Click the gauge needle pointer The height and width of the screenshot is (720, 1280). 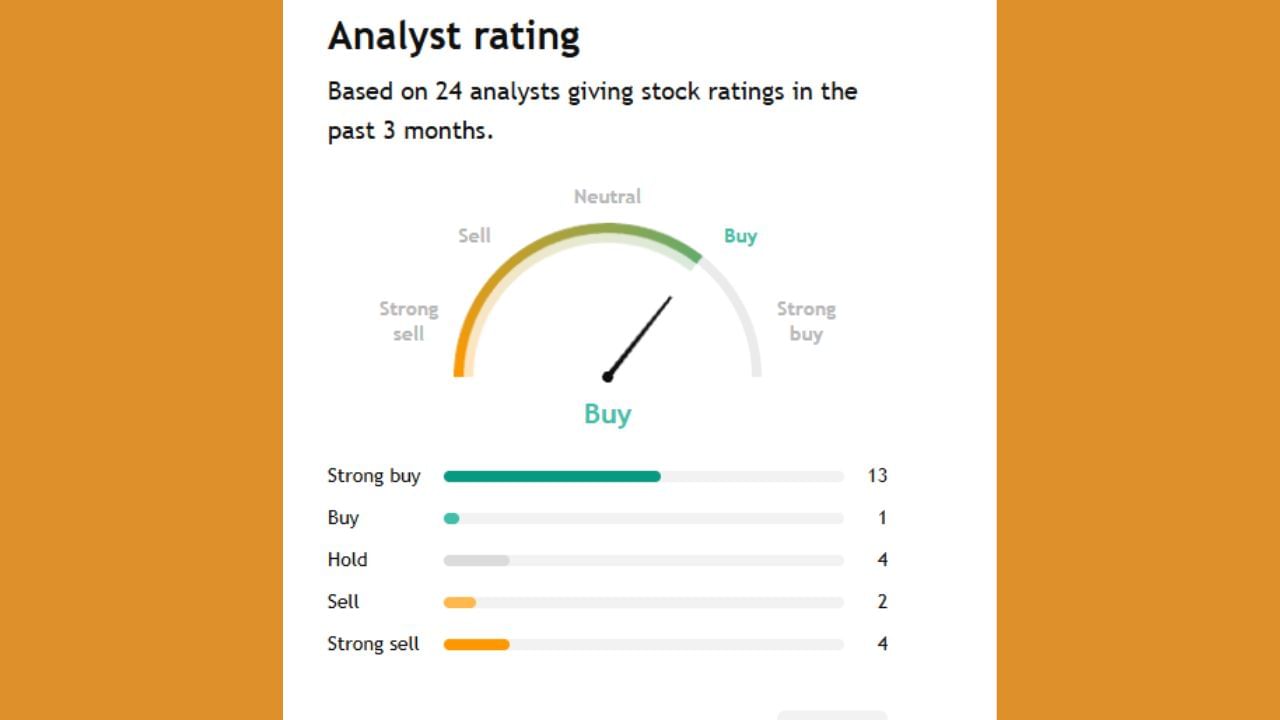tap(640, 335)
